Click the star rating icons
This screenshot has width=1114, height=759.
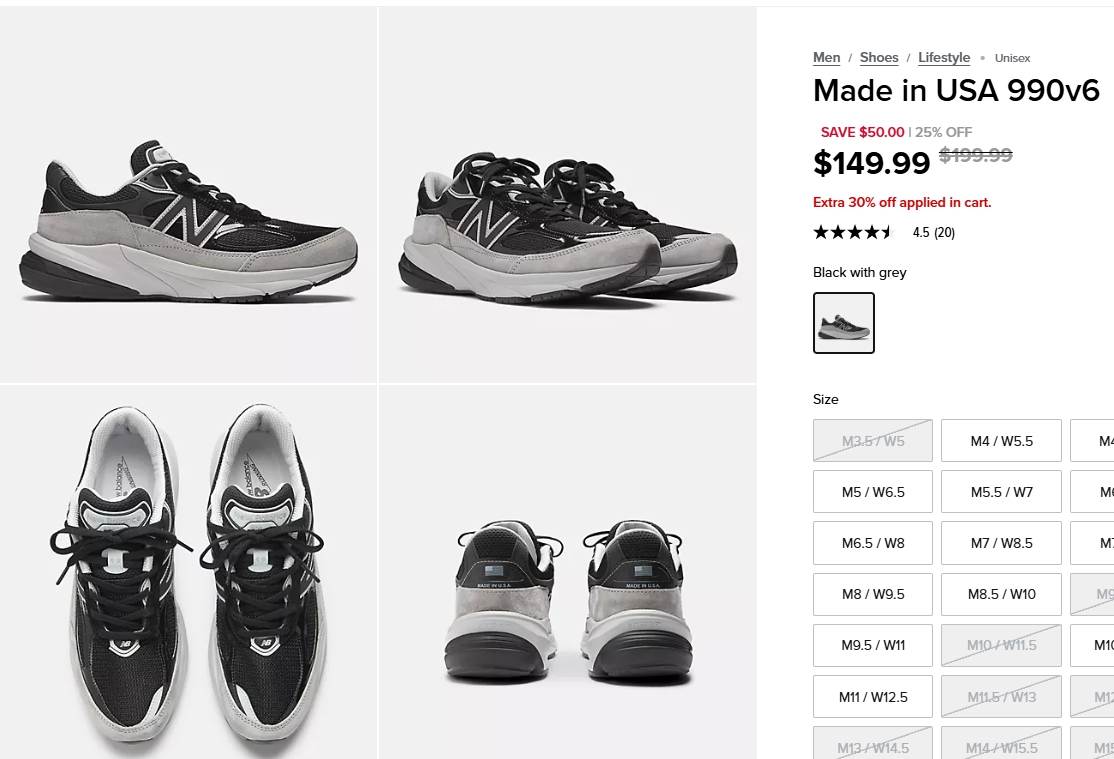[853, 233]
